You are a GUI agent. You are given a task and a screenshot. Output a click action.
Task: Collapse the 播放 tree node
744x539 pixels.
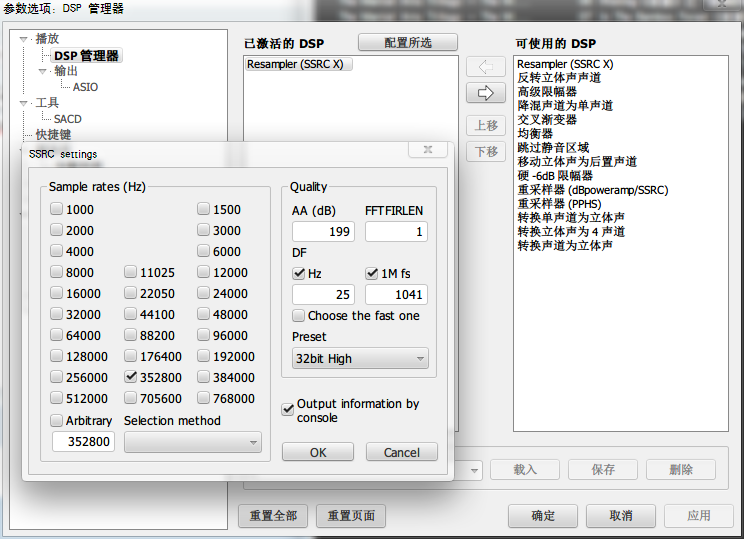[x=24, y=39]
